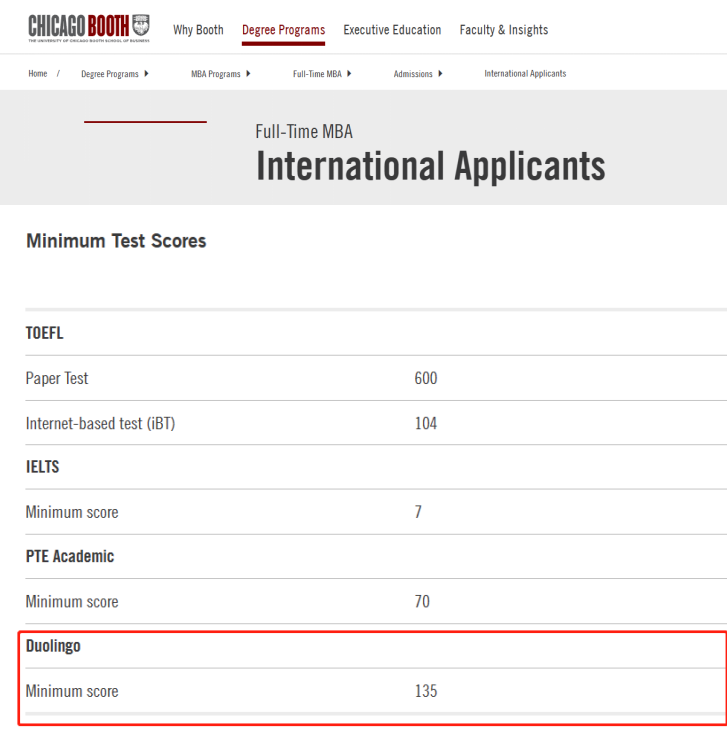Viewport: 727px width, 729px height.
Task: Select the Duolingo Minimum score label
Action: click(x=72, y=691)
